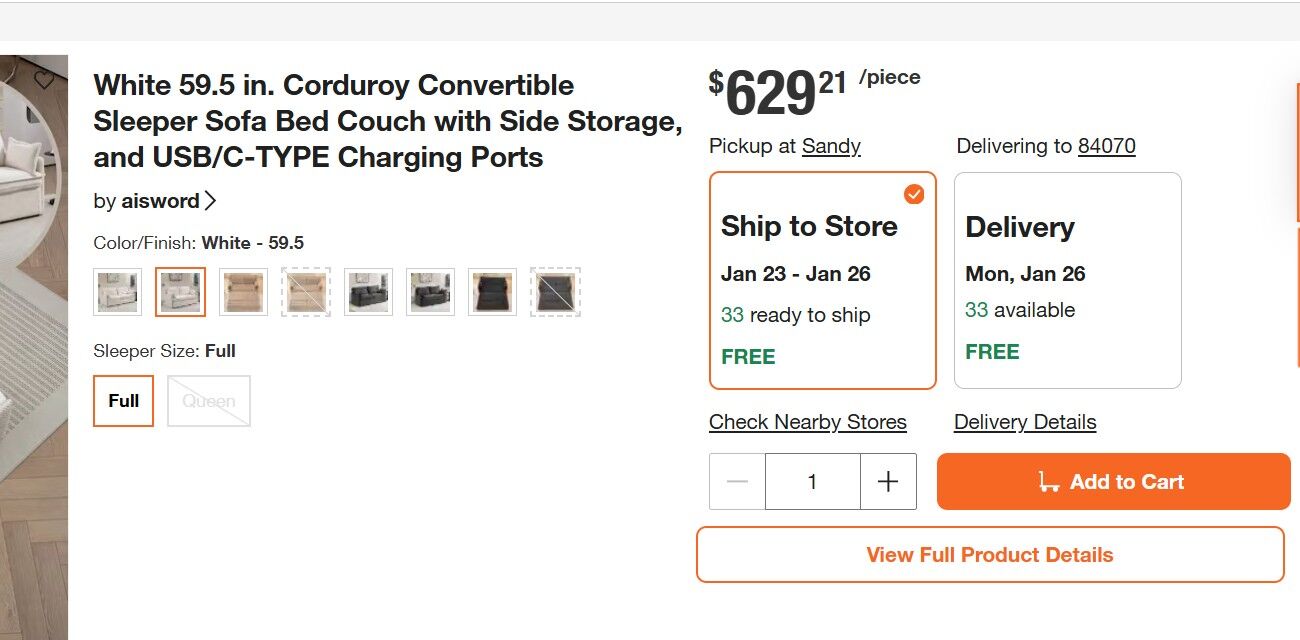Click View Full Product Details button

pos(989,555)
